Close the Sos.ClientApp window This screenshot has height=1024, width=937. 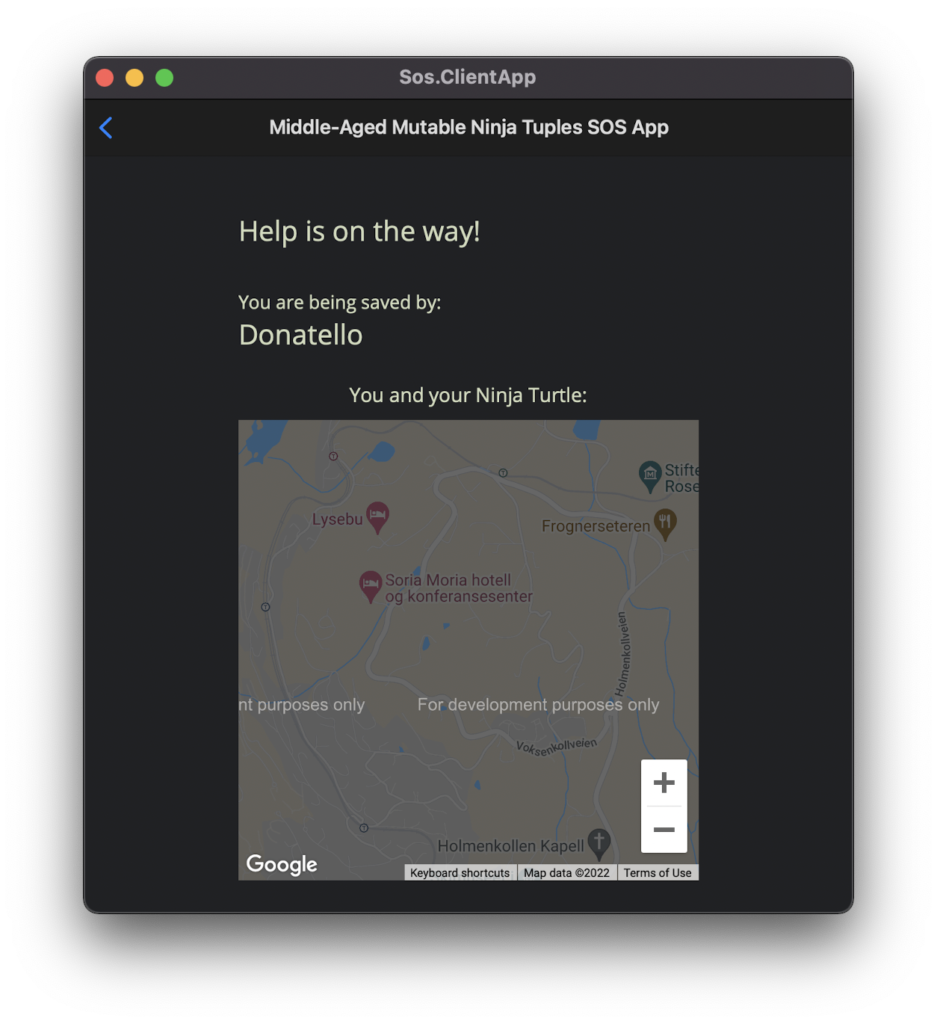(x=104, y=78)
